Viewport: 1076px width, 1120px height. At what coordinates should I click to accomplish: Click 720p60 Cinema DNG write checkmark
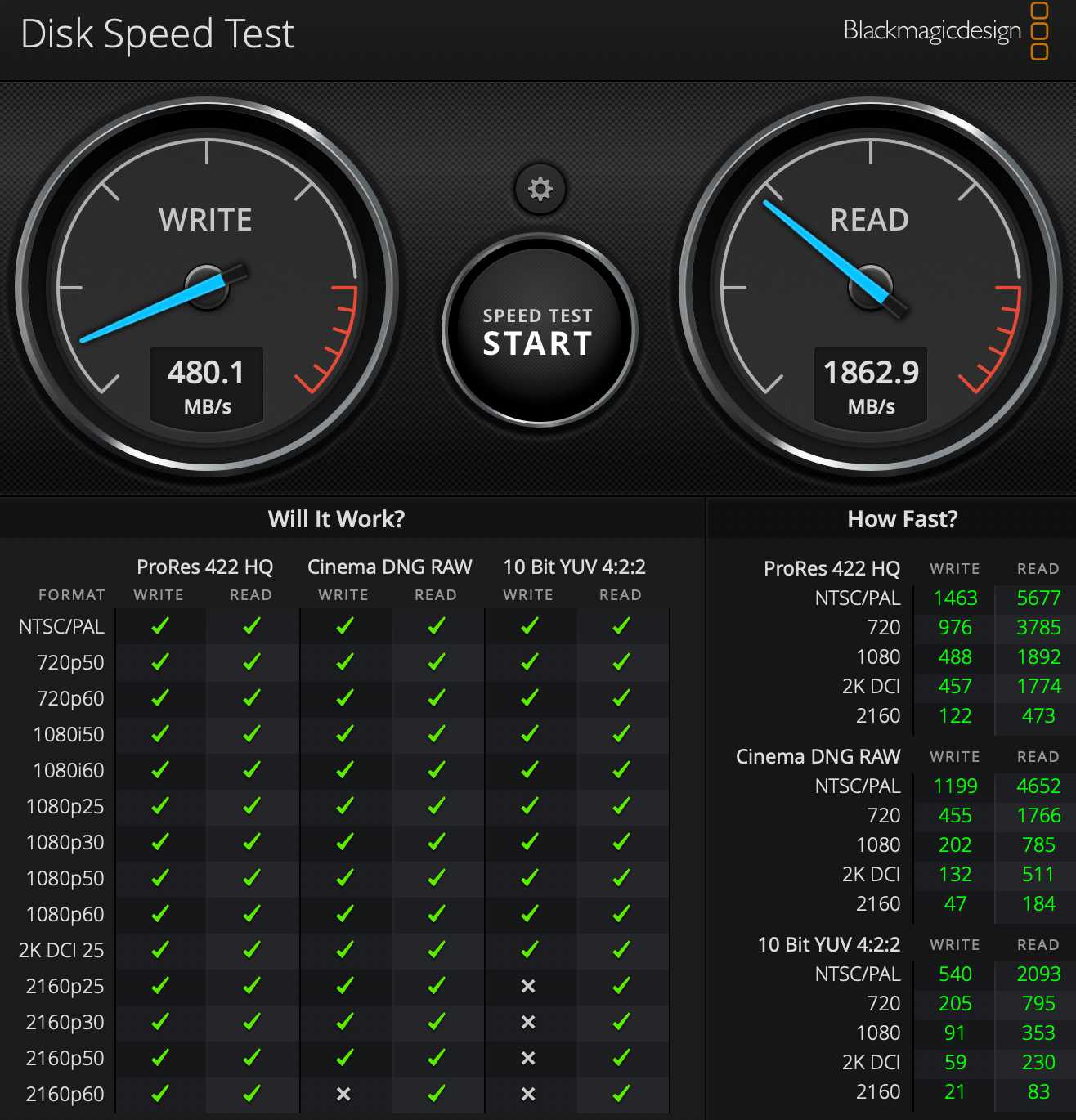[345, 698]
